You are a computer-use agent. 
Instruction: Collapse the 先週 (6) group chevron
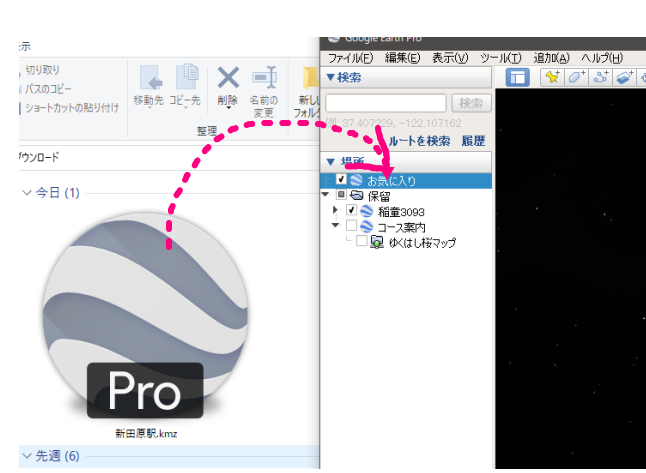pos(27,456)
